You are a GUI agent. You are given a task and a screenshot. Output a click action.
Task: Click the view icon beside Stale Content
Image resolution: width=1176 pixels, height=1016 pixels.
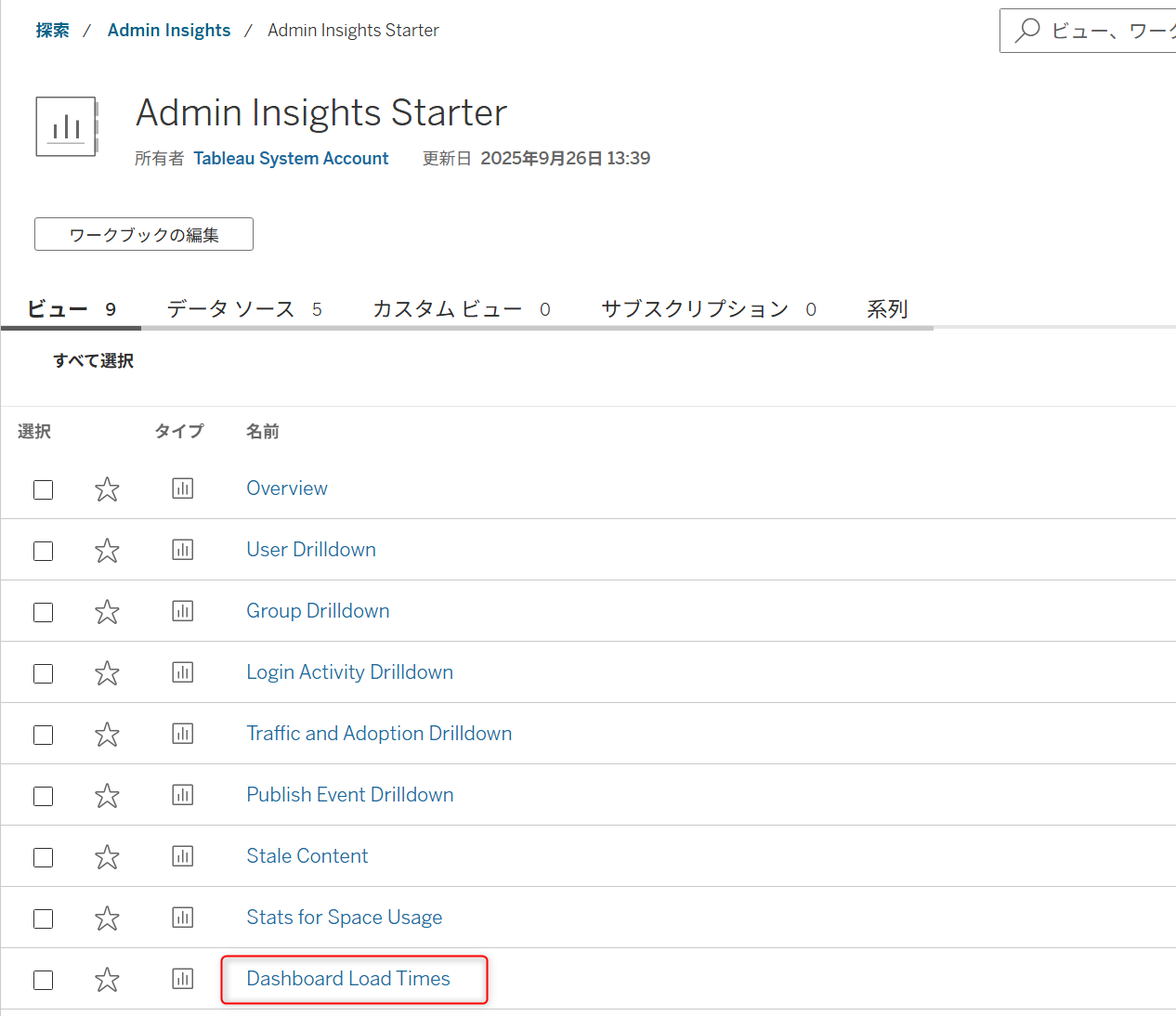(183, 856)
